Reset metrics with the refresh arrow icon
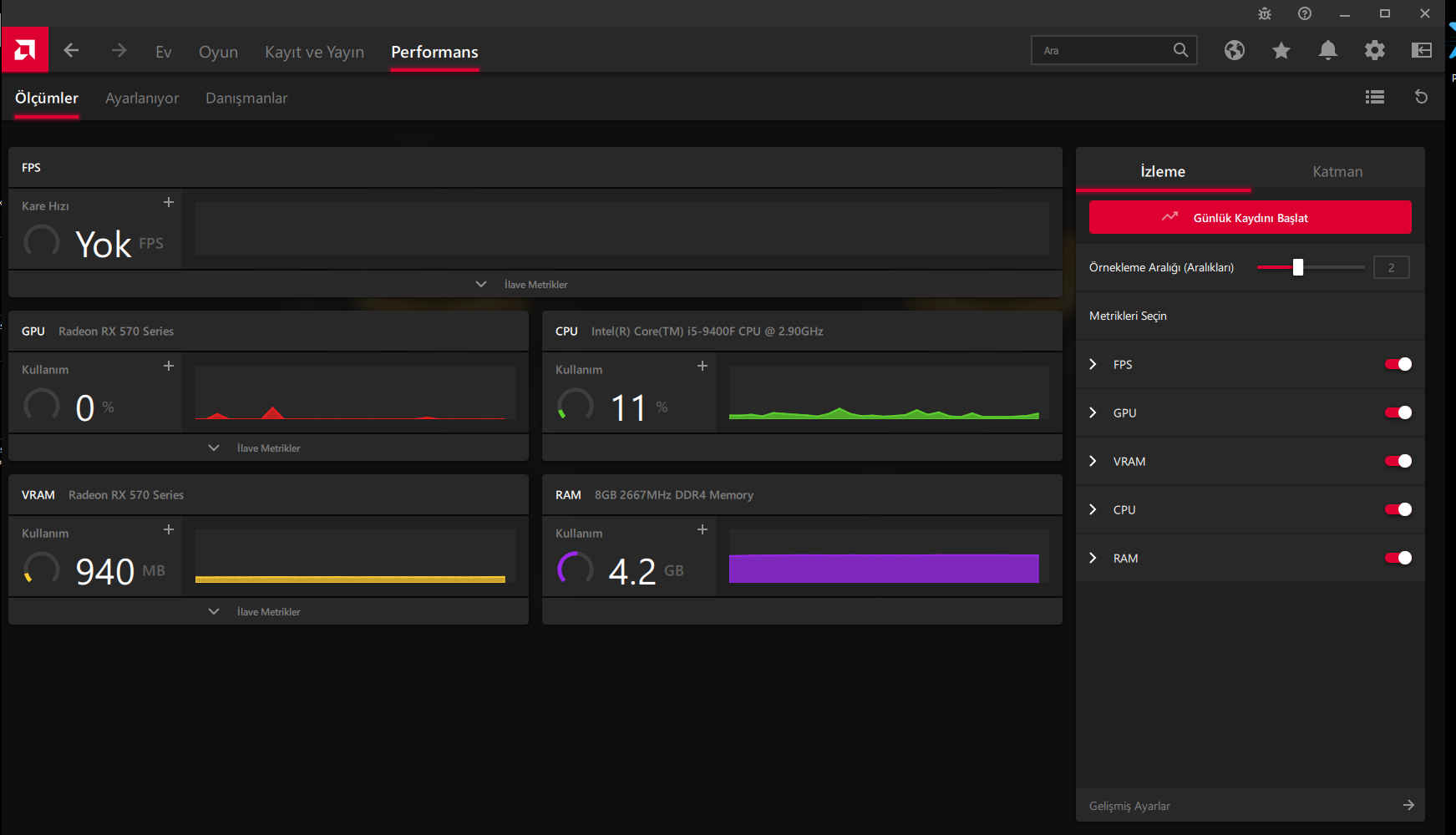The height and width of the screenshot is (835, 1456). point(1421,98)
